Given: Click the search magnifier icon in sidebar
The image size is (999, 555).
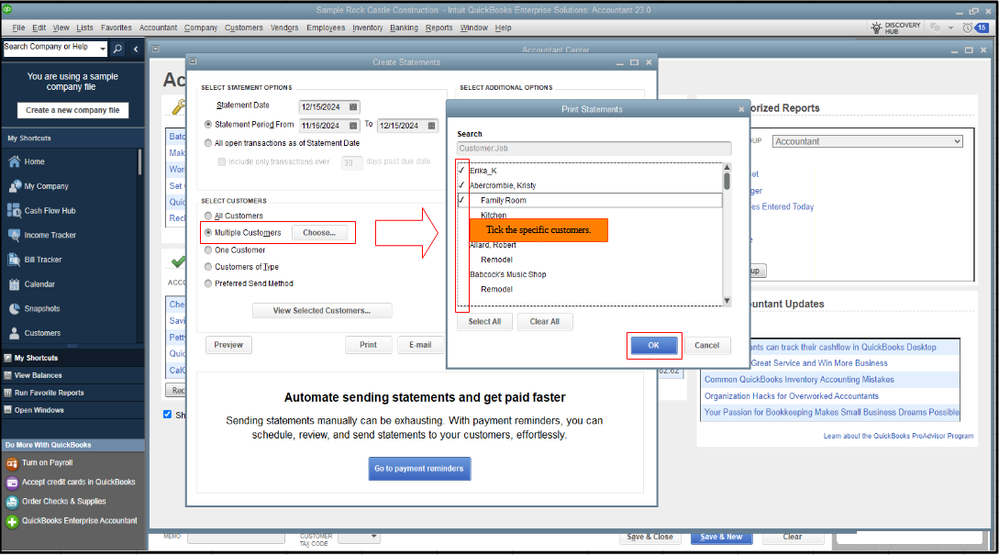Looking at the screenshot, I should pyautogui.click(x=118, y=48).
